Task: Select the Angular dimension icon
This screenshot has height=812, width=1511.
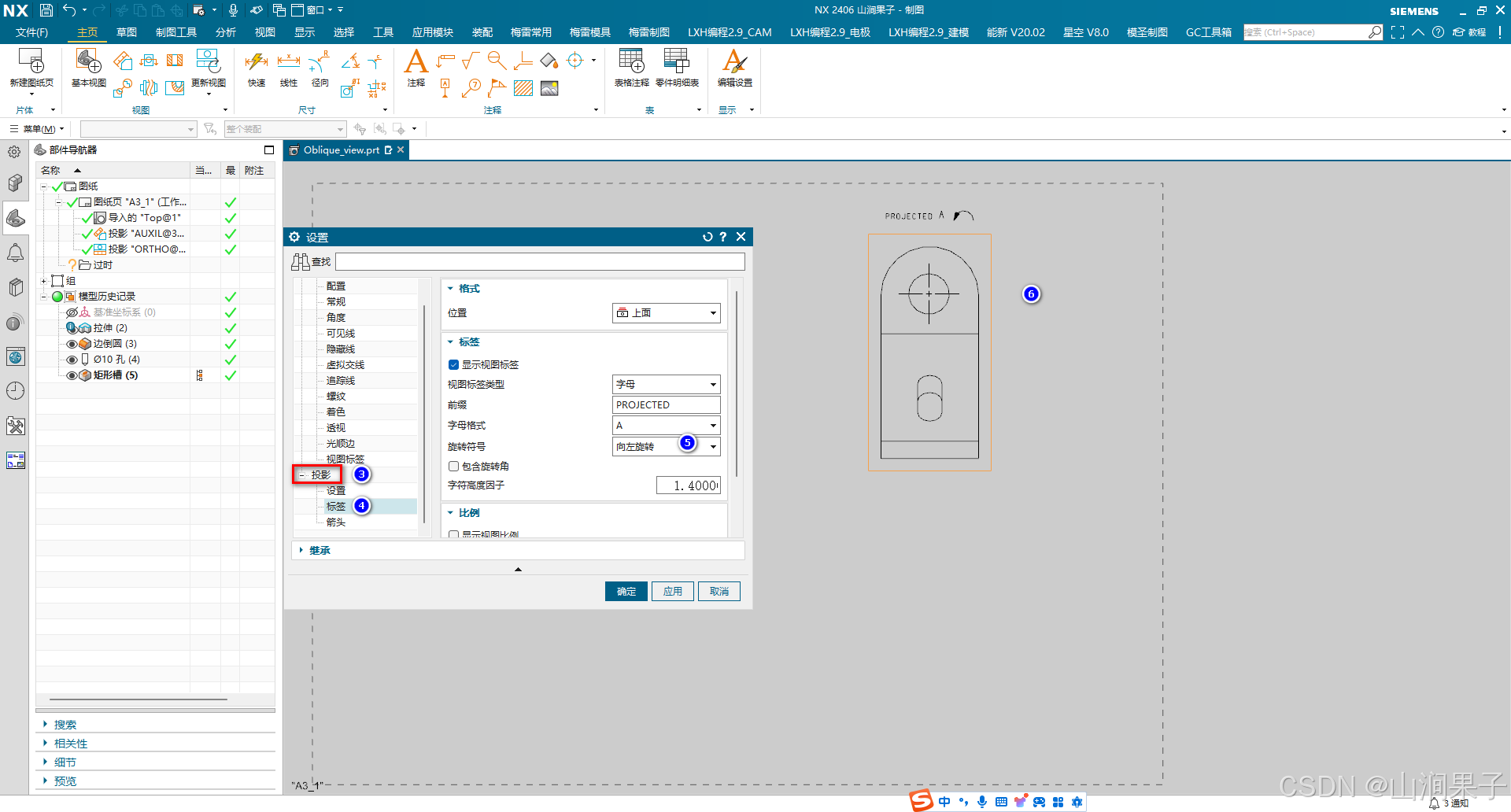Action: [x=351, y=61]
